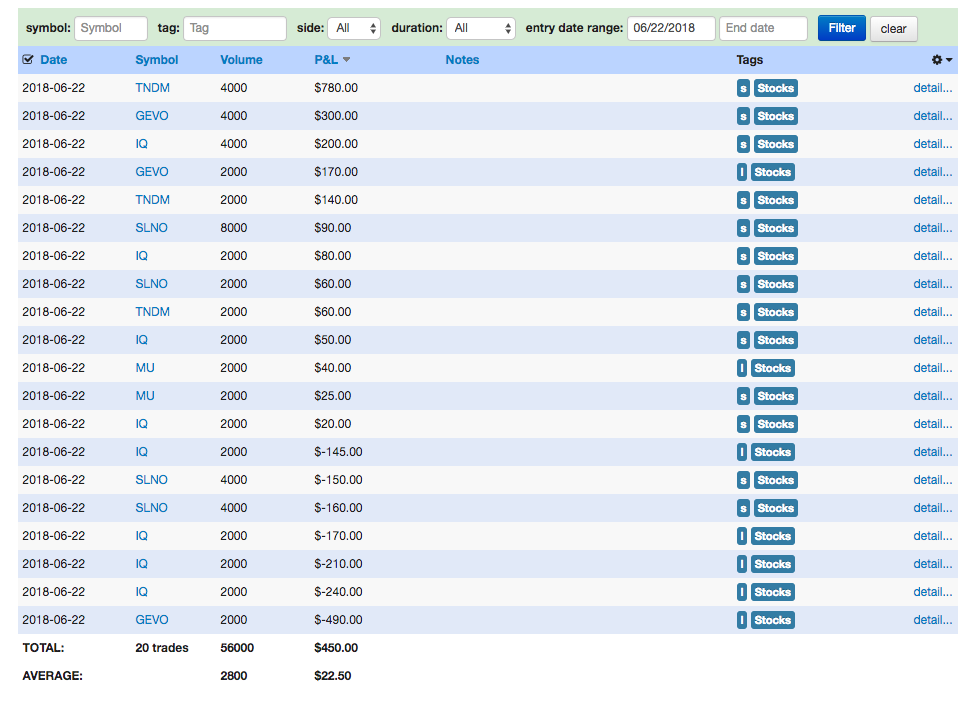968x705 pixels.
Task: Open SLNO symbol on the $90.00 row
Action: tap(151, 228)
